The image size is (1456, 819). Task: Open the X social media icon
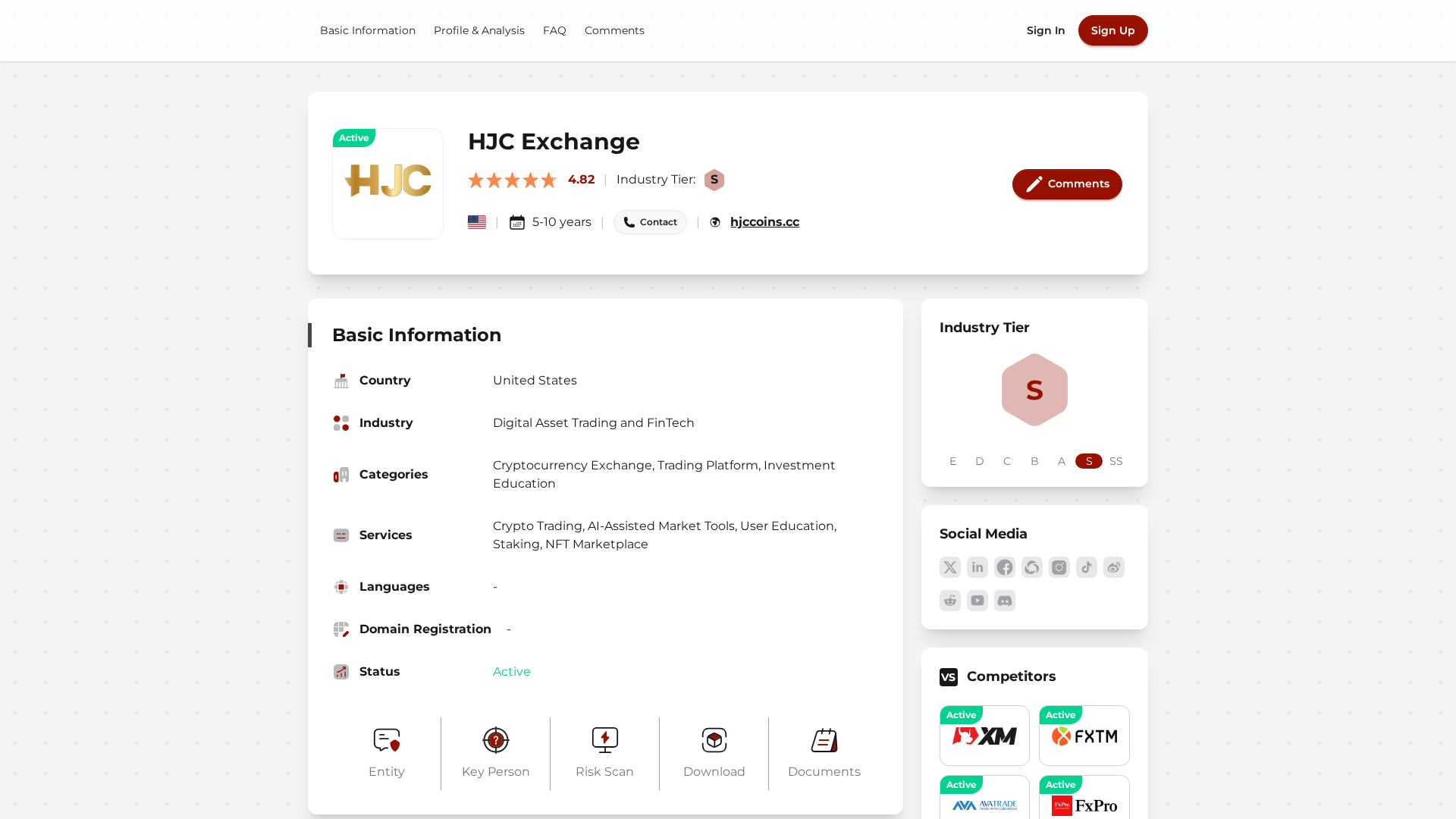click(x=949, y=567)
